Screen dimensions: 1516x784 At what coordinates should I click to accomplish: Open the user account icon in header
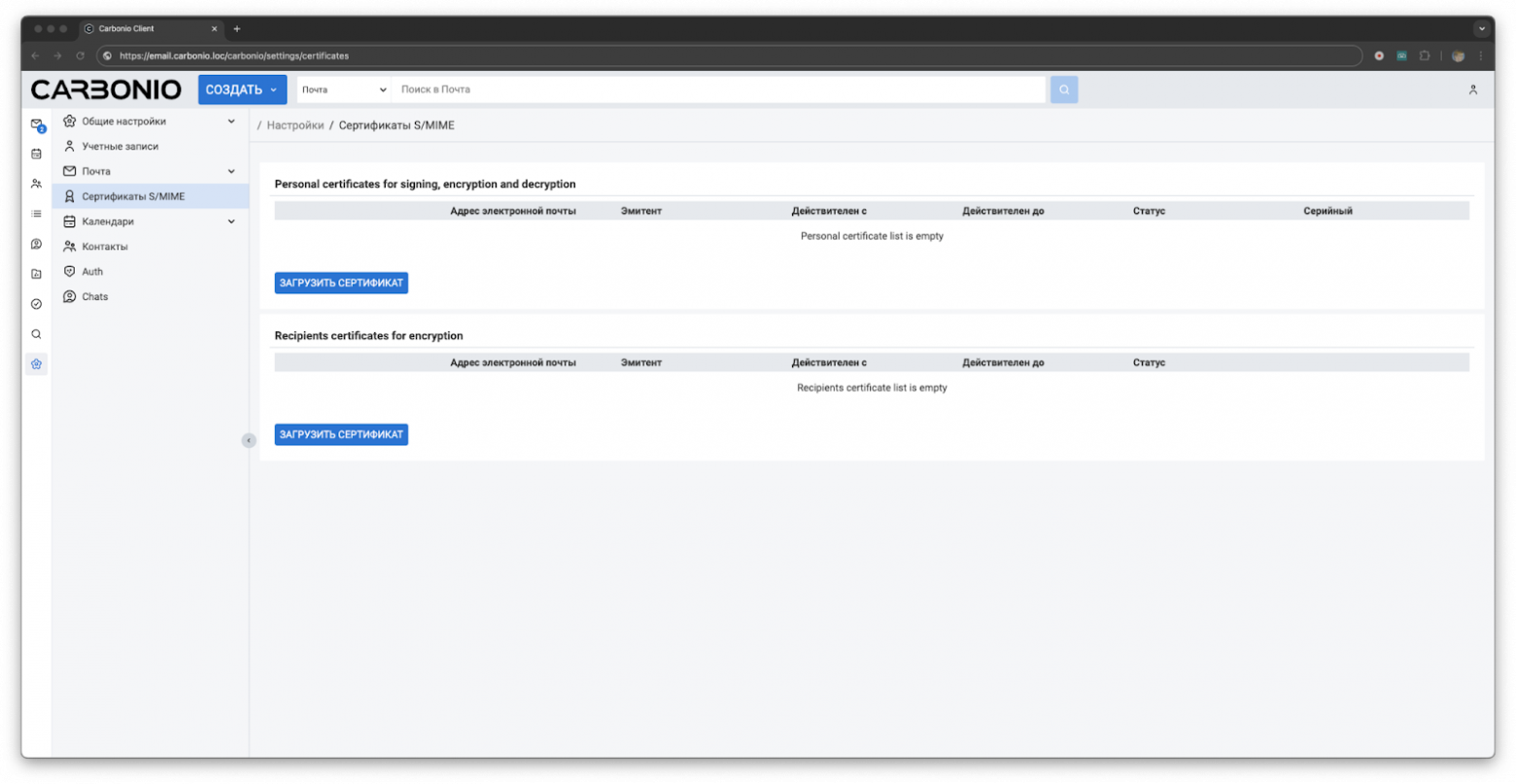pyautogui.click(x=1472, y=89)
